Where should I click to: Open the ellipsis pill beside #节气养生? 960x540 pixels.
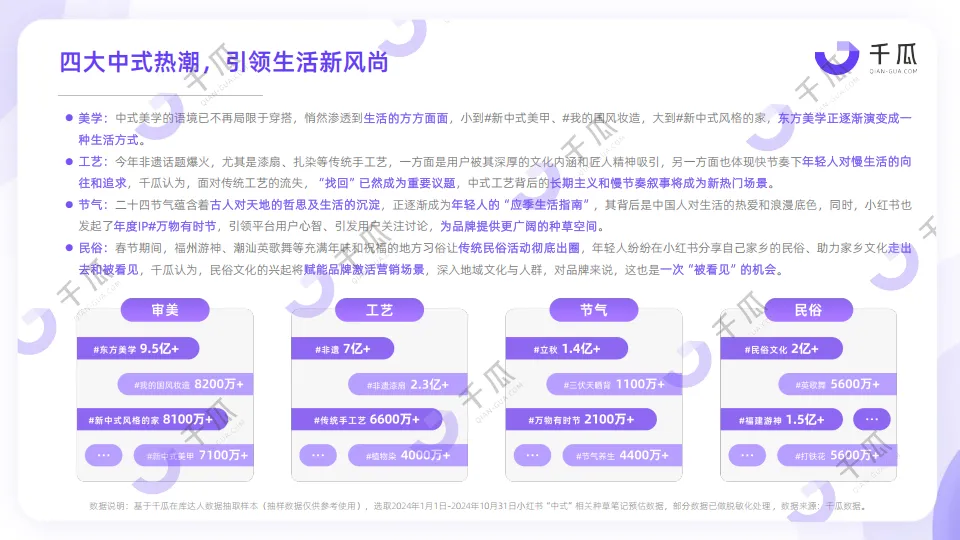(532, 455)
